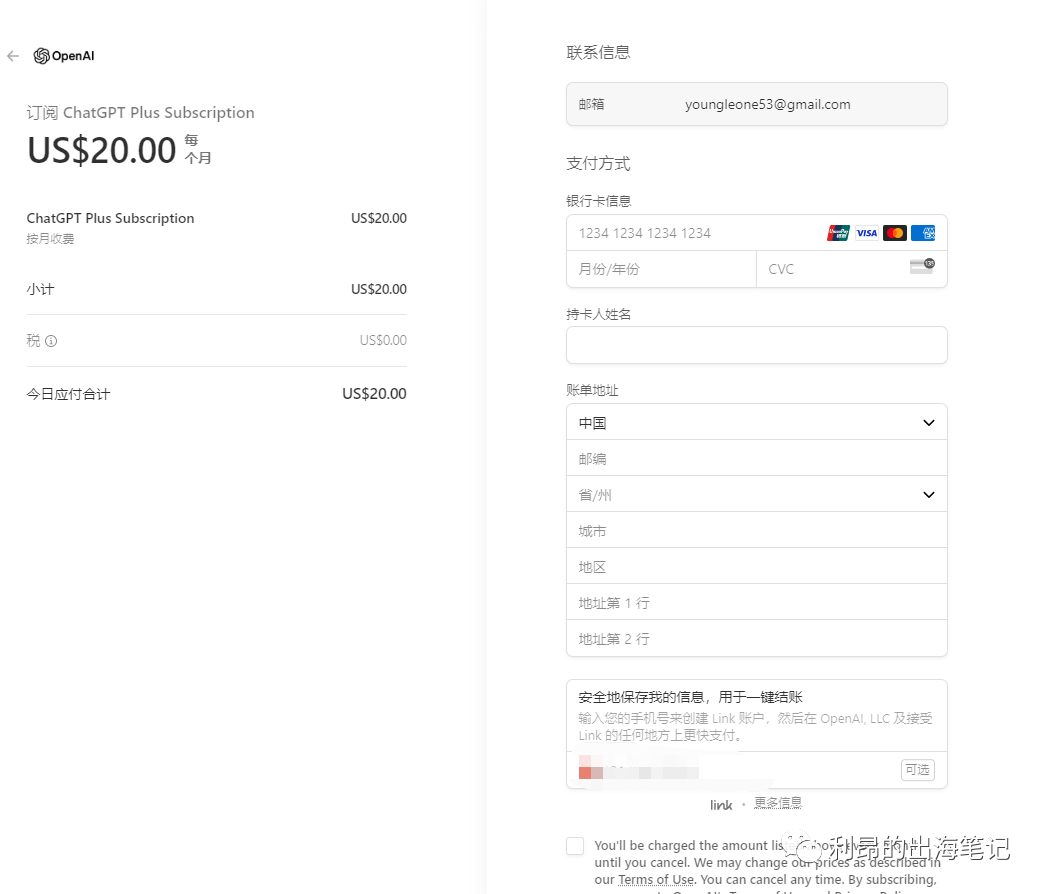The height and width of the screenshot is (894, 1044).
Task: Click the tax info icon
Action: click(51, 341)
